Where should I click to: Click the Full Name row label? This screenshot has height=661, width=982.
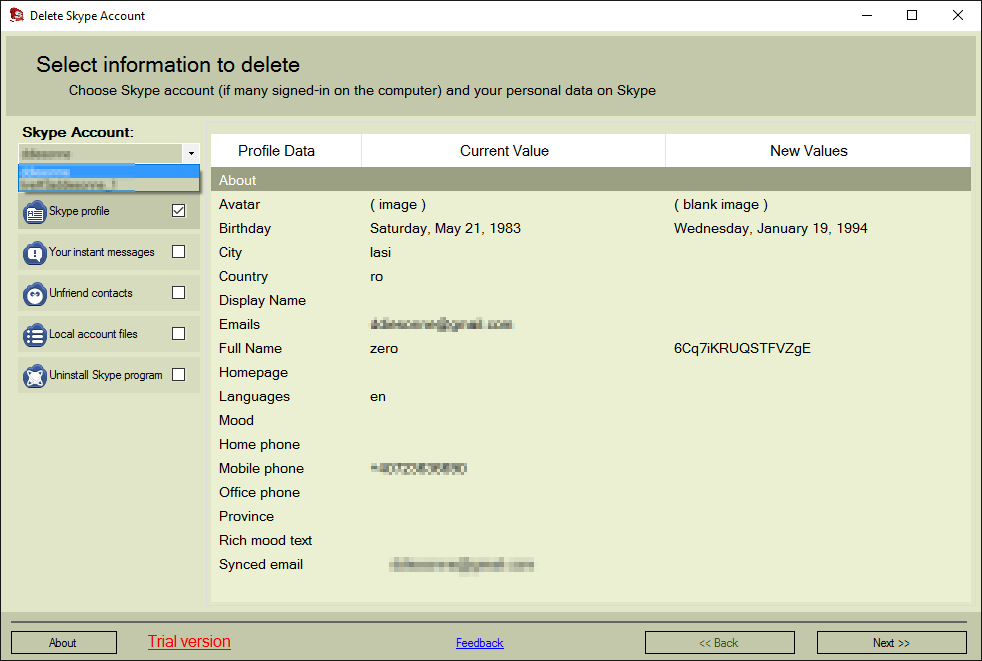pos(251,348)
